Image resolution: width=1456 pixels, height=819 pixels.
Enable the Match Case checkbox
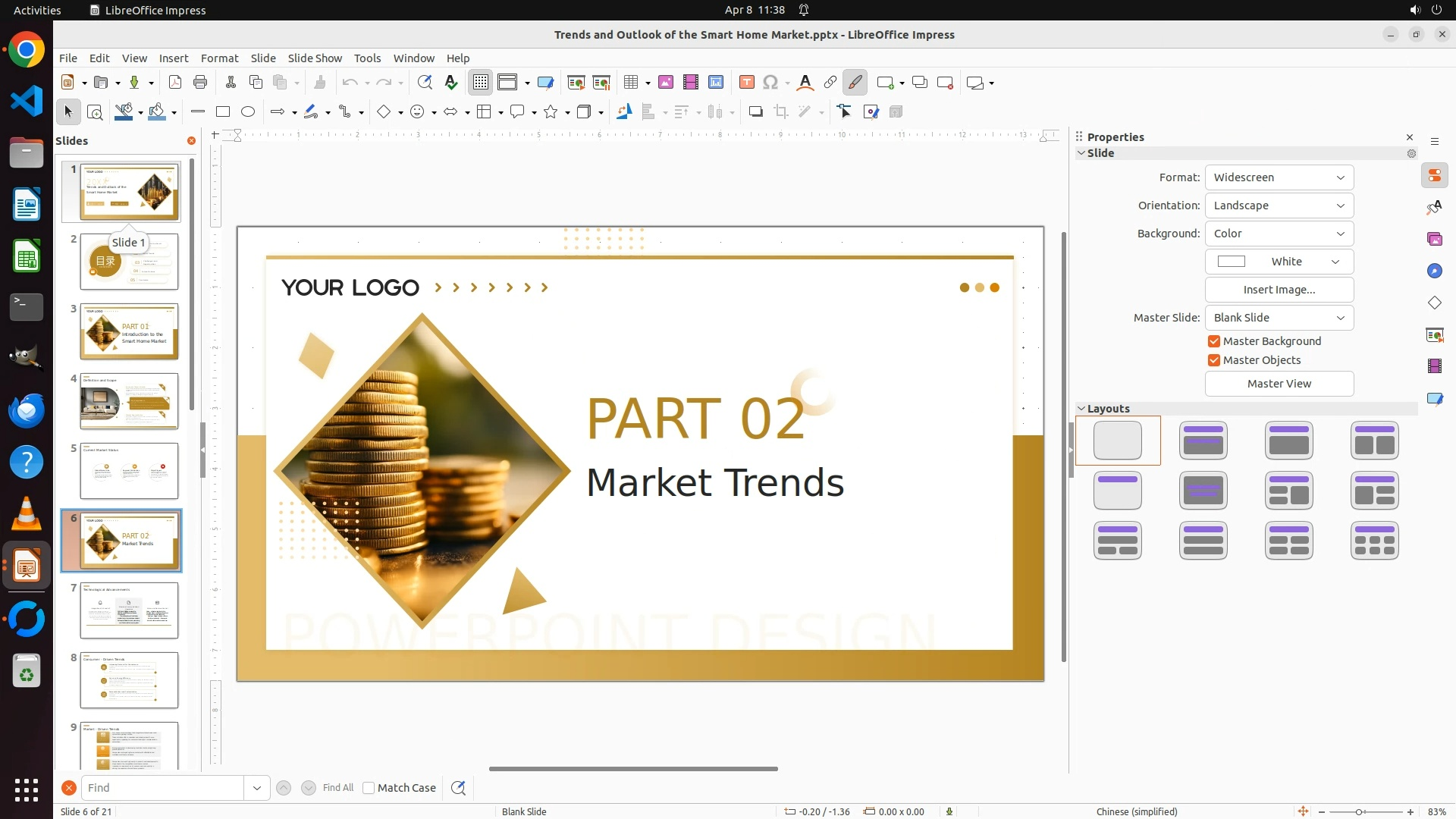[369, 788]
